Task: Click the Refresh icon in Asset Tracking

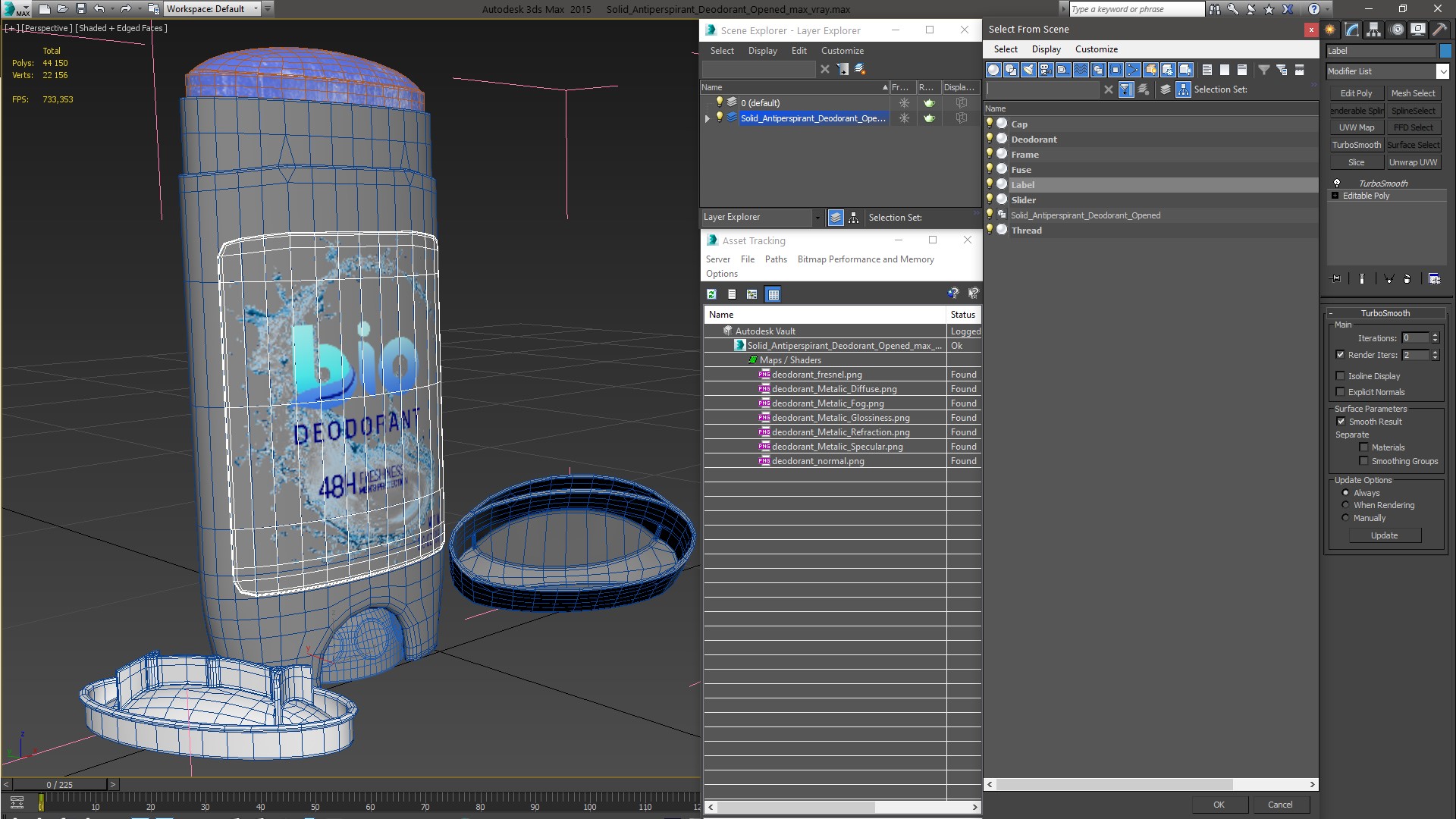Action: 711,294
